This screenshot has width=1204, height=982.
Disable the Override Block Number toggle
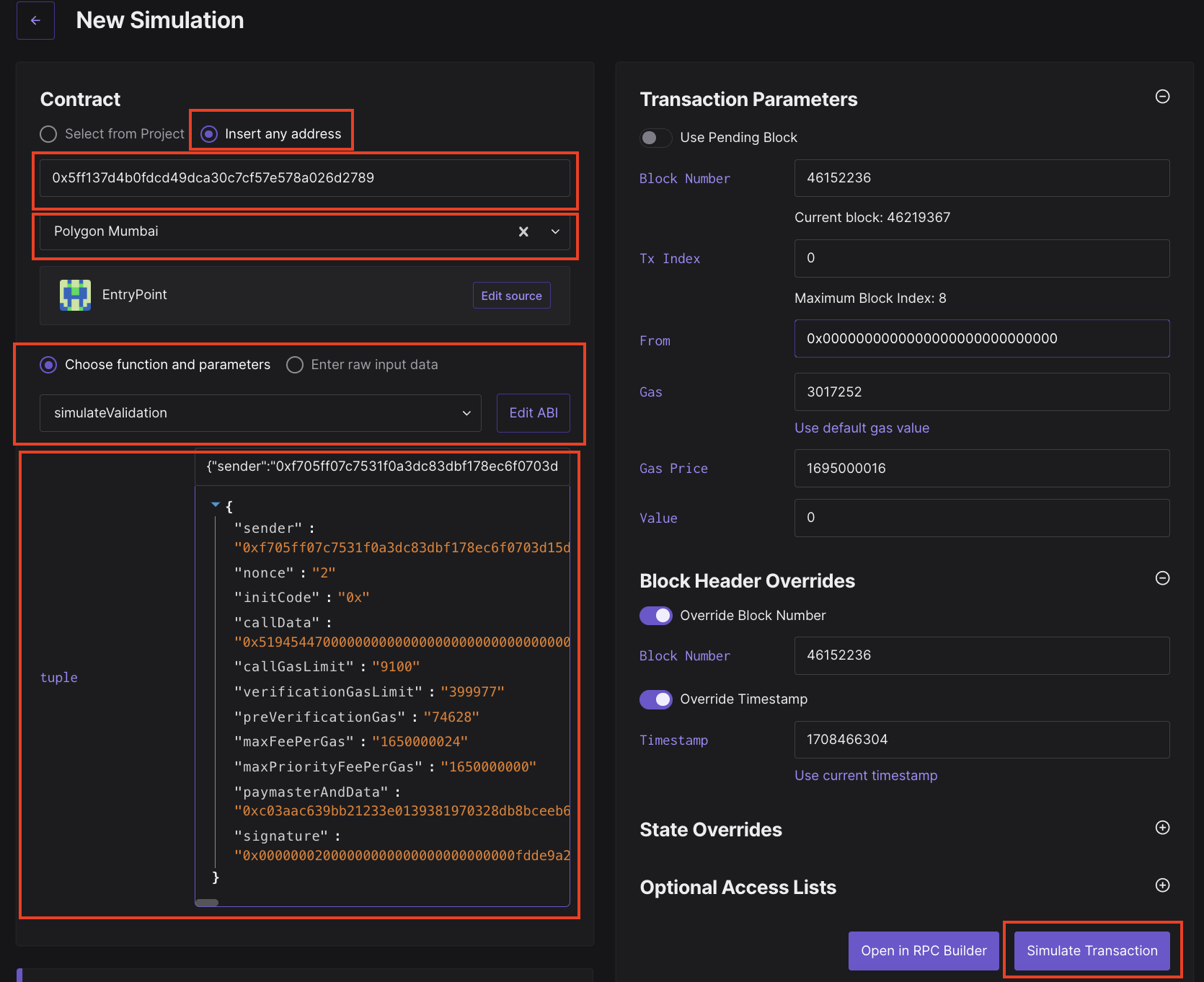655,616
